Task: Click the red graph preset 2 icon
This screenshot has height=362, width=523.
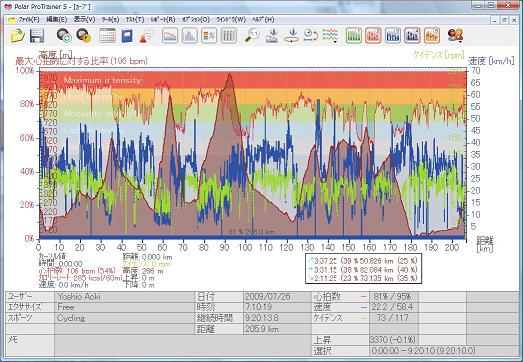Action: coord(373,35)
